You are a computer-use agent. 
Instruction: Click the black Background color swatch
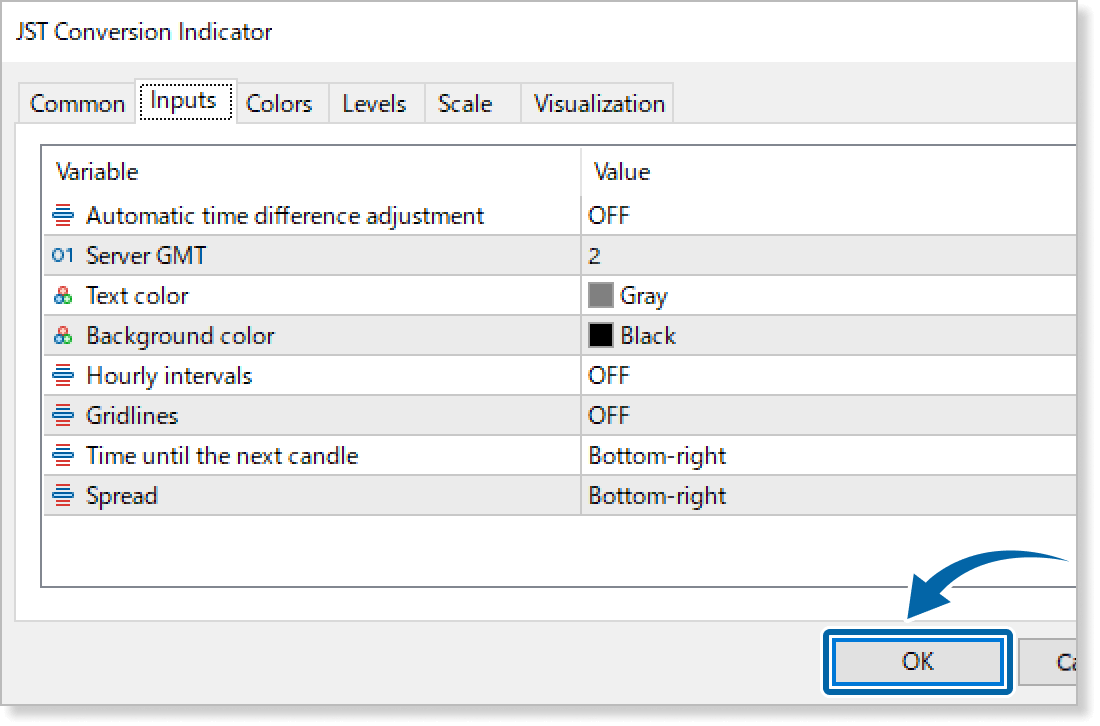pyautogui.click(x=601, y=336)
